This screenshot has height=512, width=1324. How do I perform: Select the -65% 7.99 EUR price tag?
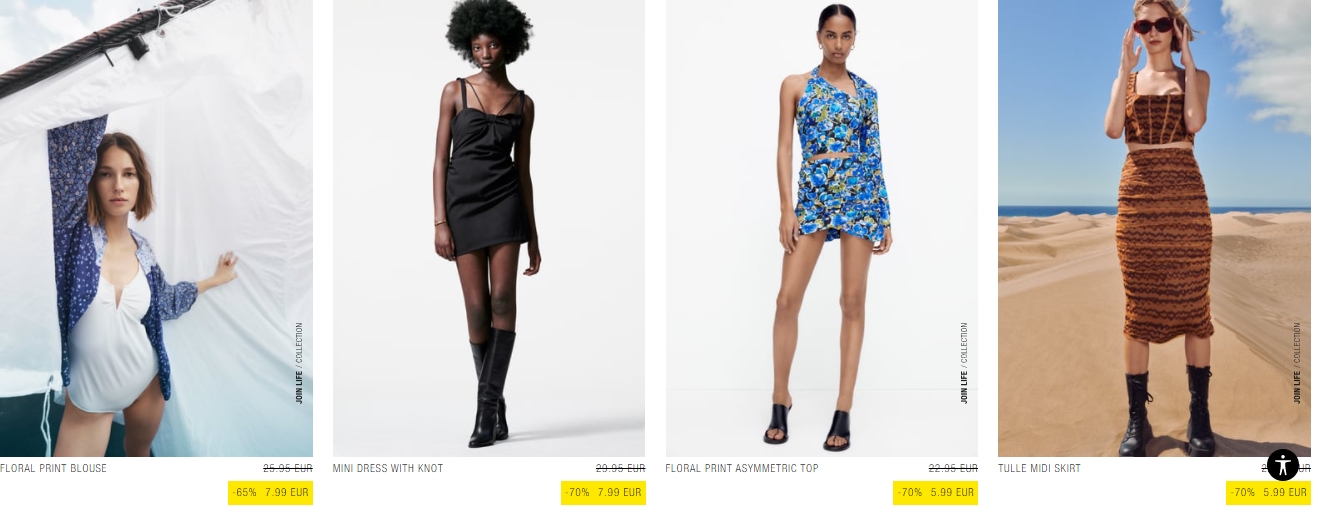pos(270,492)
